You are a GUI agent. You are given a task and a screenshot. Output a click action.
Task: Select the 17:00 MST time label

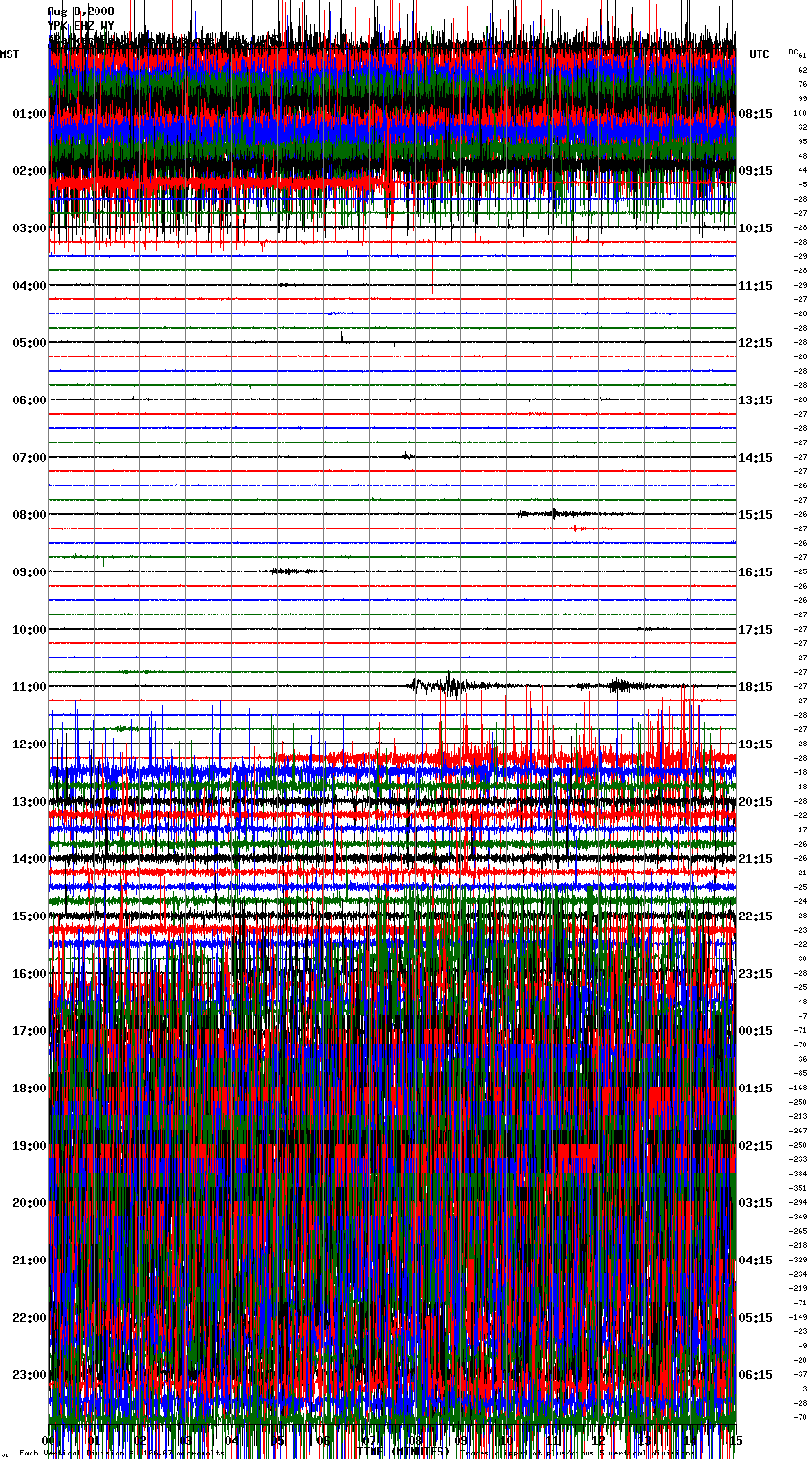click(x=30, y=1031)
